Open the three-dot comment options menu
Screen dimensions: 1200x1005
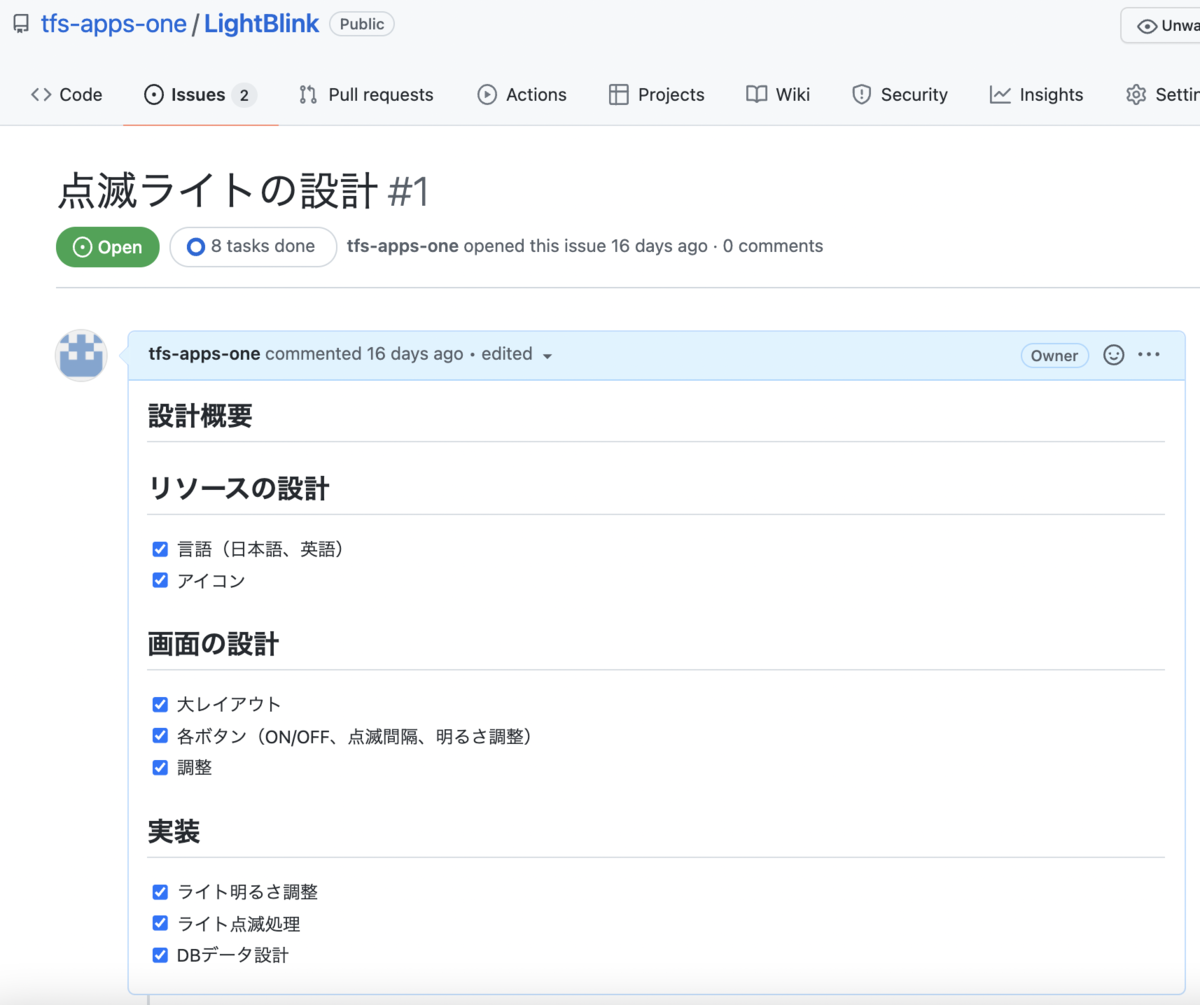[1149, 355]
